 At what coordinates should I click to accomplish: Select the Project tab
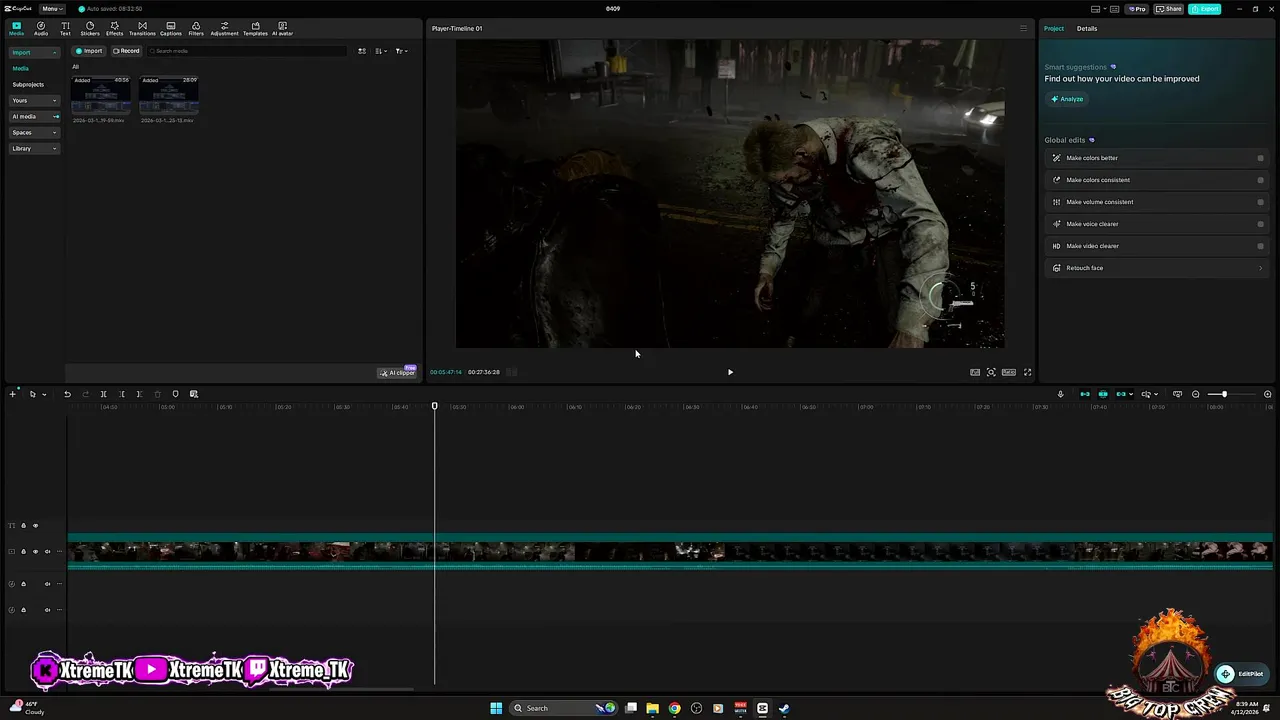pos(1054,28)
